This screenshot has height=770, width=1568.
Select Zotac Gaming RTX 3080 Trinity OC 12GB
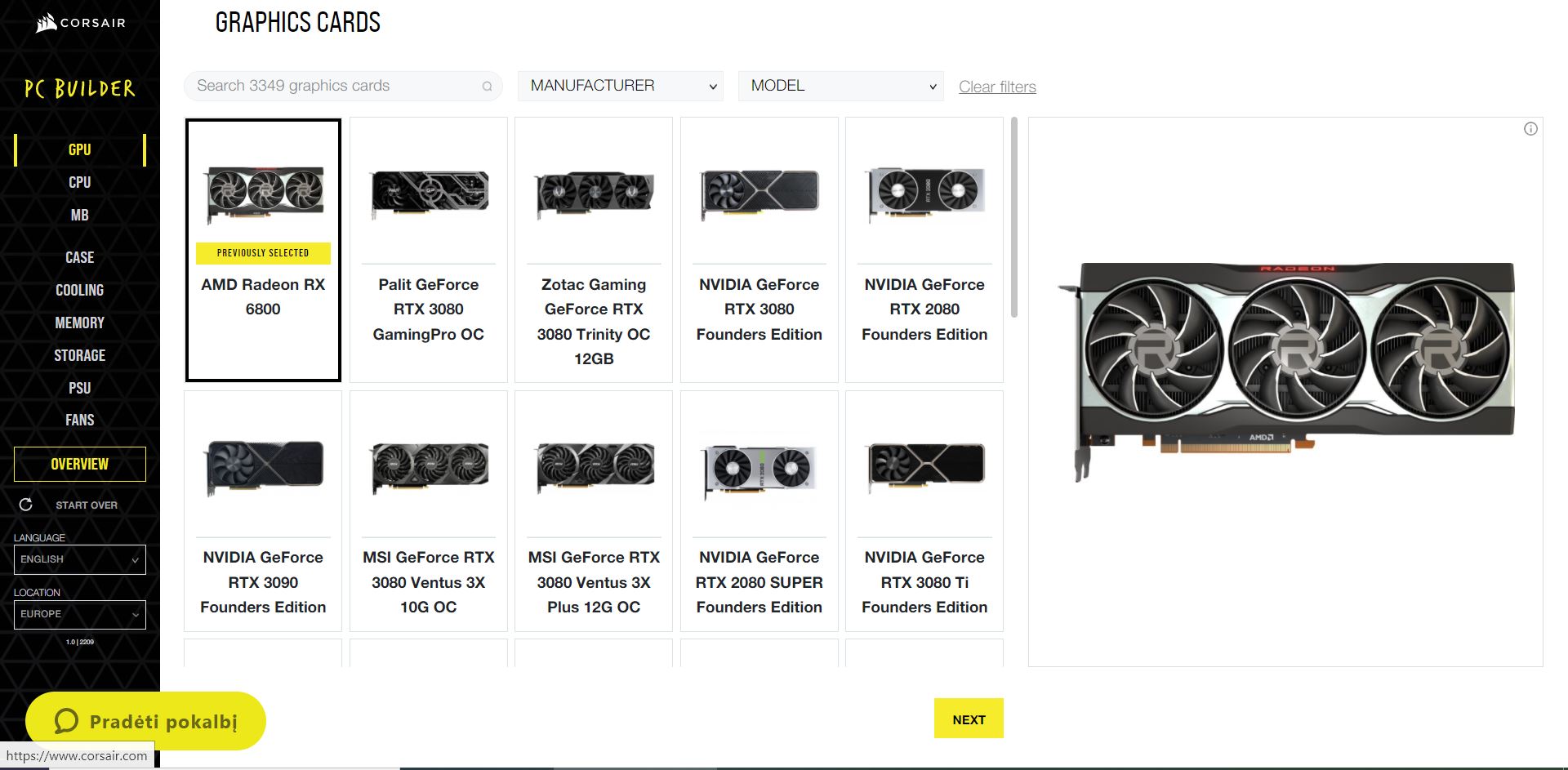[594, 250]
